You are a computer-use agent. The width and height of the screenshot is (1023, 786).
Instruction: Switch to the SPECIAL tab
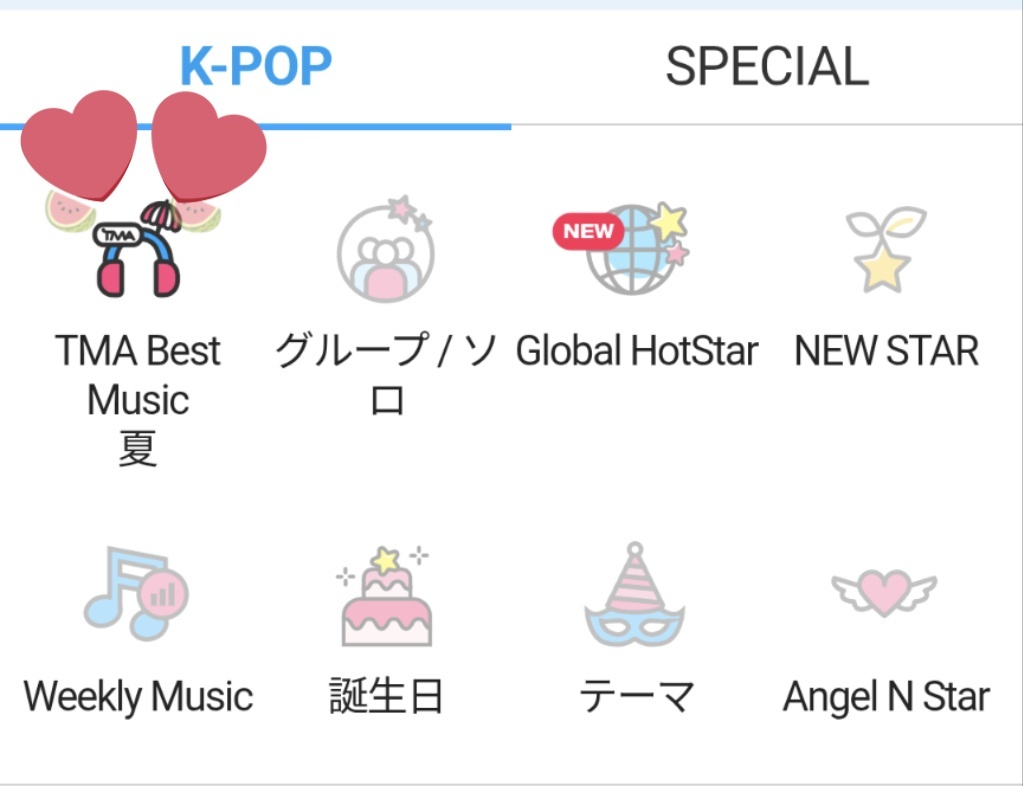767,66
